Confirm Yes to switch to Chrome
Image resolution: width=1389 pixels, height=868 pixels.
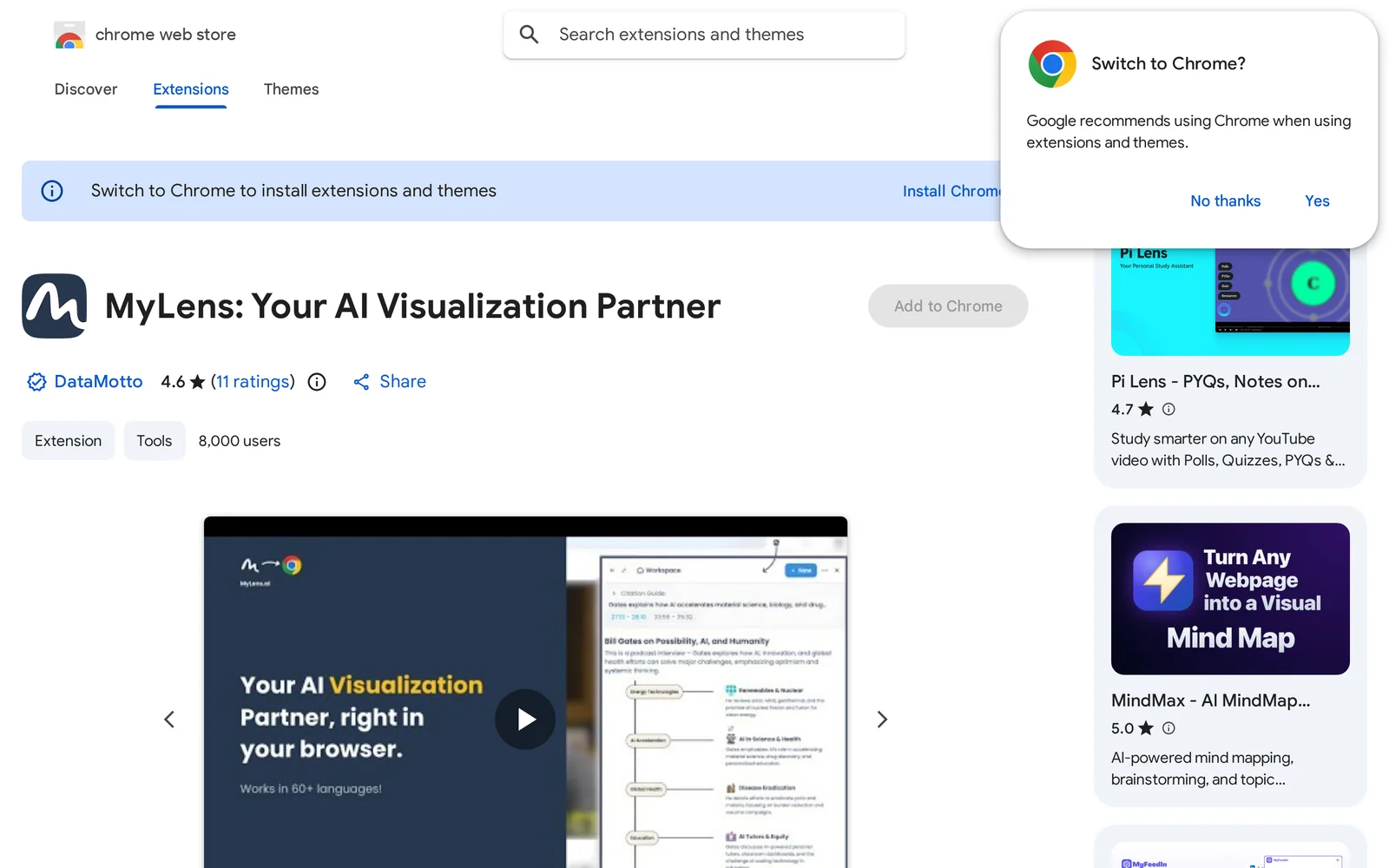pos(1317,201)
